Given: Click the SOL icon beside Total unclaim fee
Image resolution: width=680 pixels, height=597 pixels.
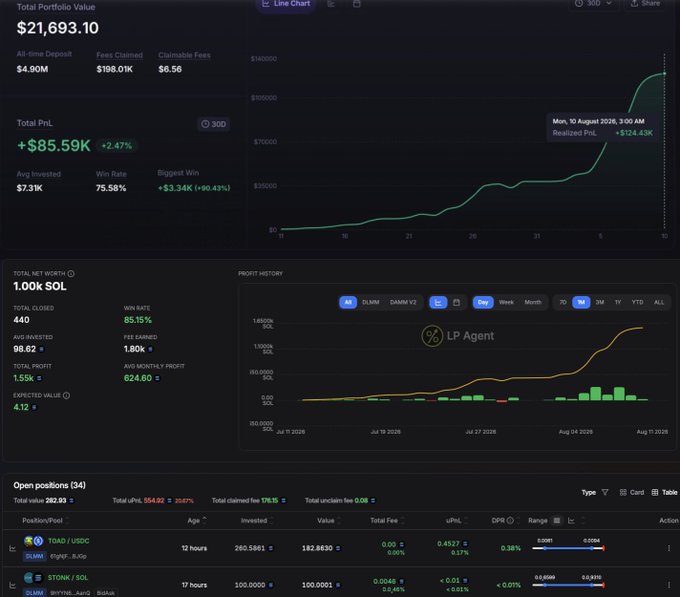Looking at the screenshot, I should pyautogui.click(x=373, y=500).
